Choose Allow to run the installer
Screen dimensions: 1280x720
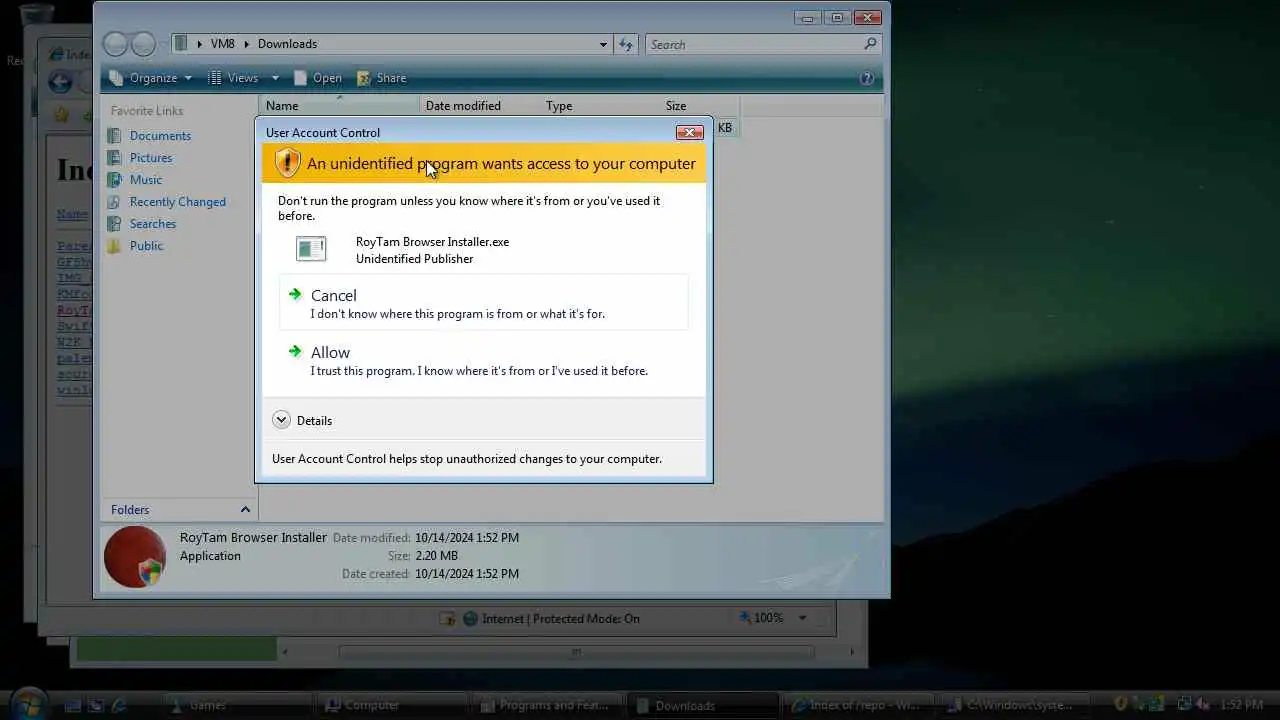(x=484, y=360)
